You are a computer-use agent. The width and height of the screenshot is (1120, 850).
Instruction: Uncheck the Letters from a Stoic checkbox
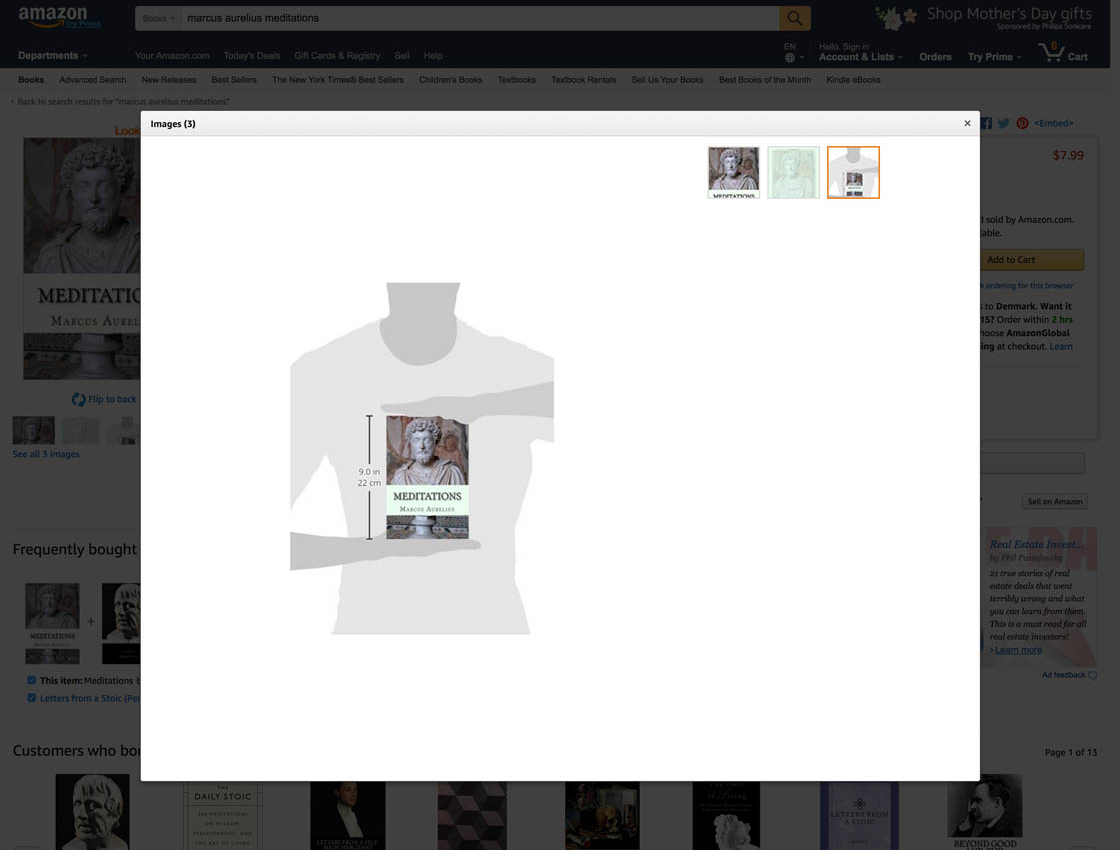pos(31,698)
